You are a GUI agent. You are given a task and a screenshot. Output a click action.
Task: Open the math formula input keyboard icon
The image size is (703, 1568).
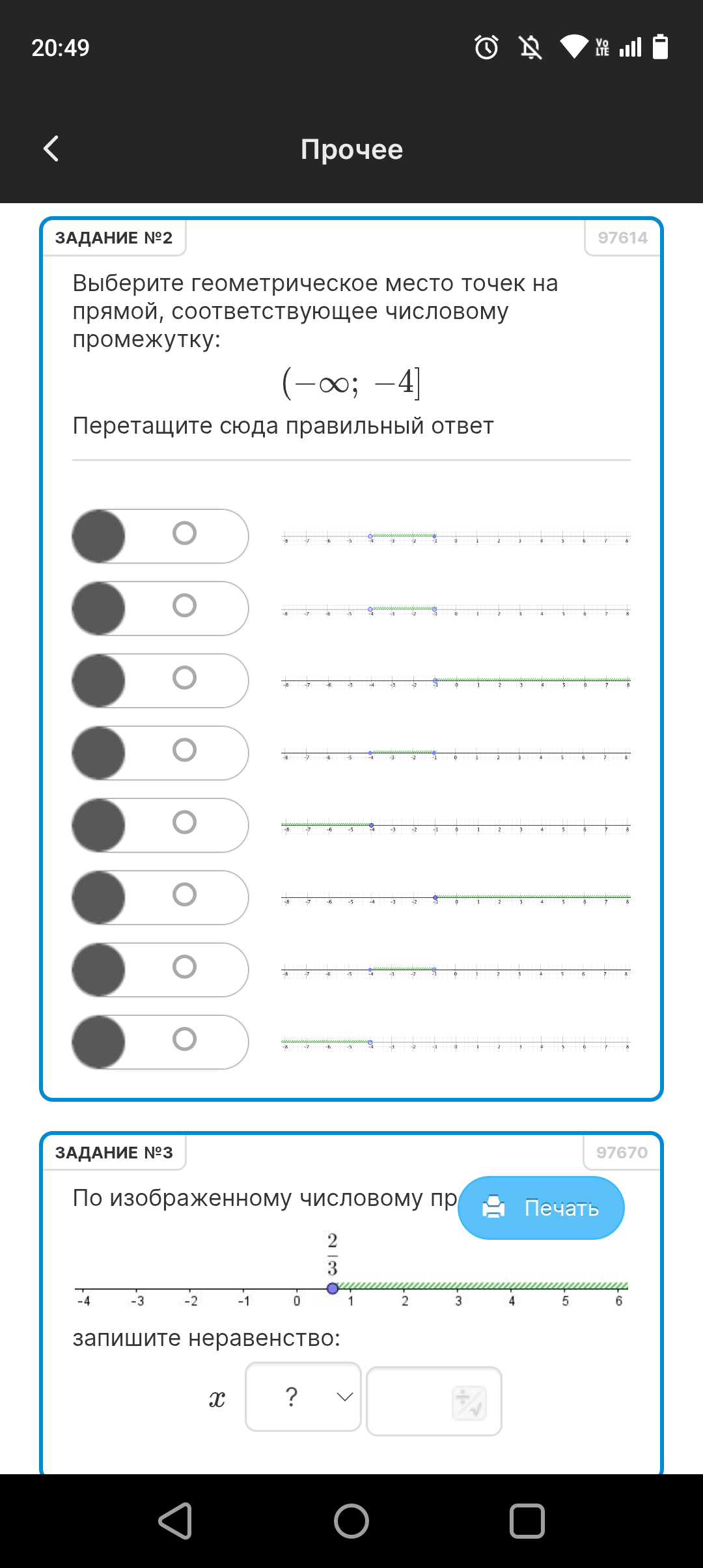point(469,1403)
